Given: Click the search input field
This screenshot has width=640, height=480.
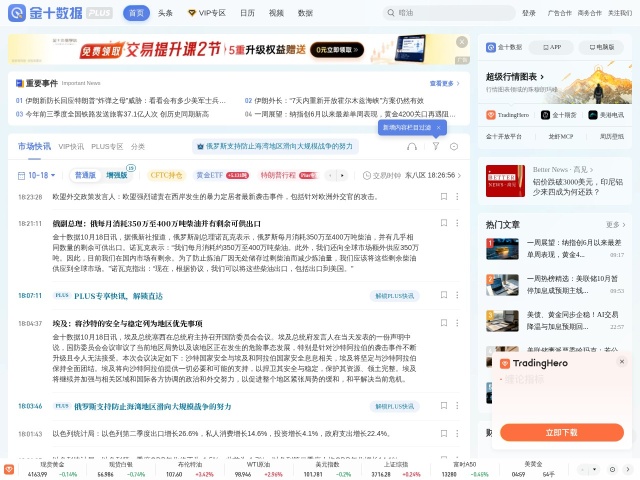Looking at the screenshot, I should coord(449,13).
